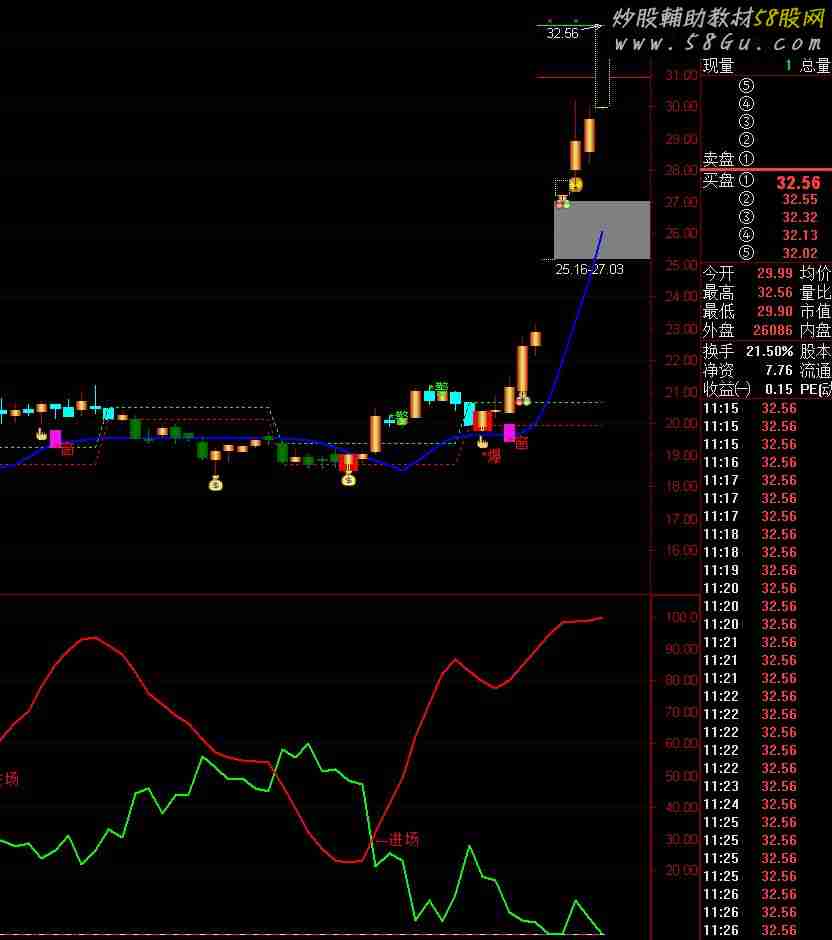Viewport: 832px width, 940px height.
Task: Click the pointing hand icon beside left magenta bar
Action: coord(41,434)
